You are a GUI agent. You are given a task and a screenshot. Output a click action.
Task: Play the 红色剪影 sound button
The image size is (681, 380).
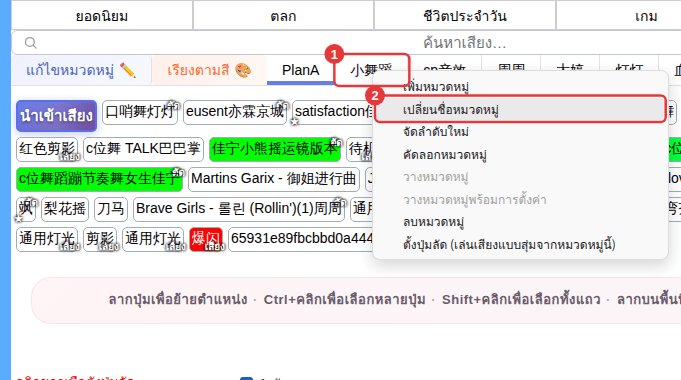coord(47,149)
